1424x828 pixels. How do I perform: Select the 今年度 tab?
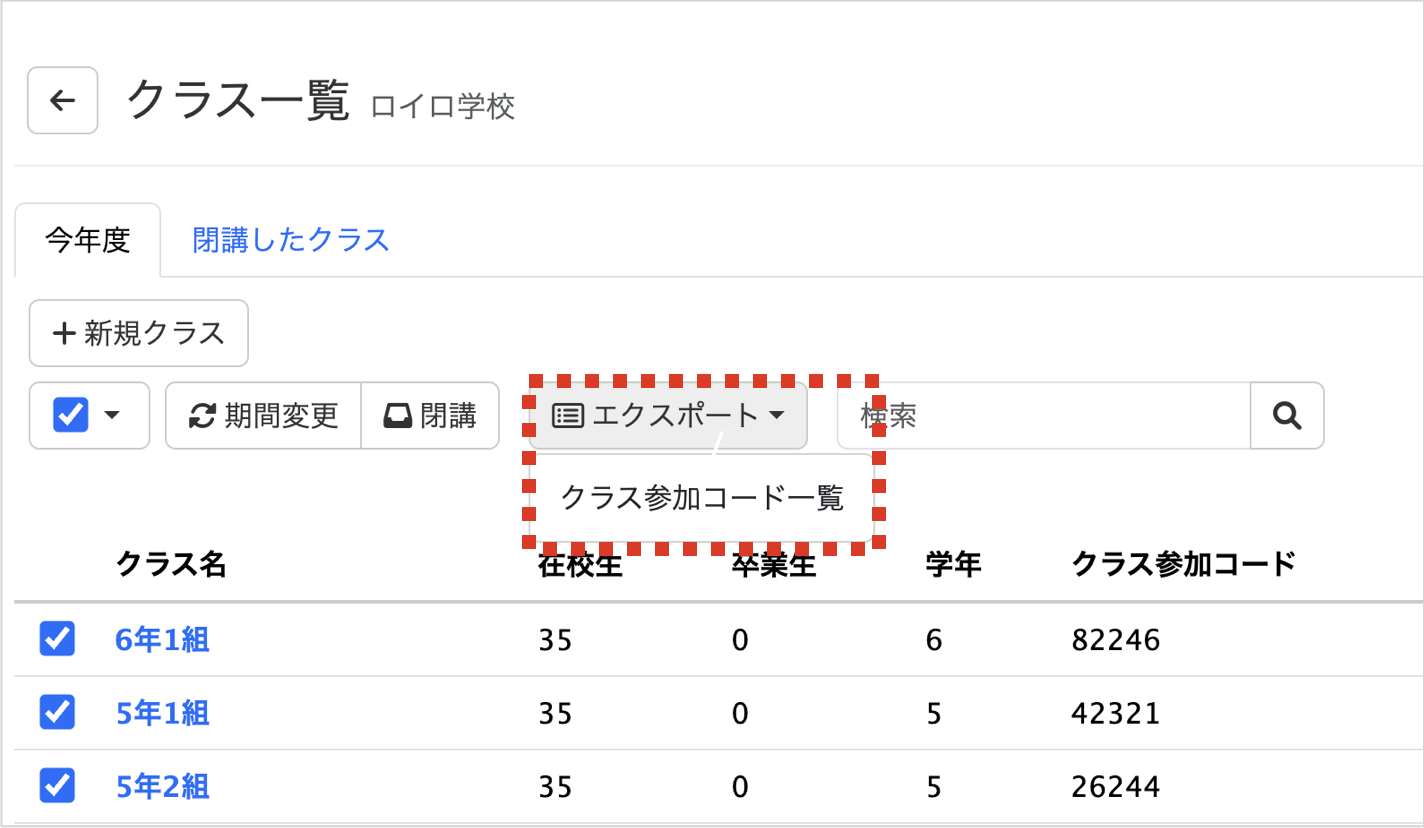pyautogui.click(x=88, y=240)
